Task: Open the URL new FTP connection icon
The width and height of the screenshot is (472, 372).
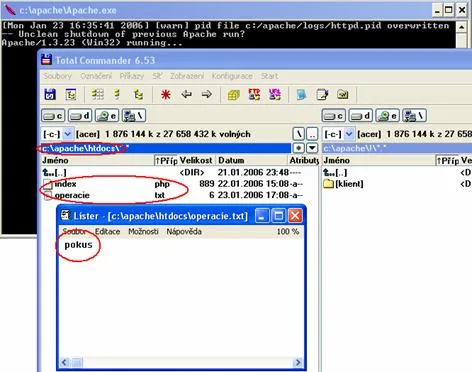Action: (275, 95)
